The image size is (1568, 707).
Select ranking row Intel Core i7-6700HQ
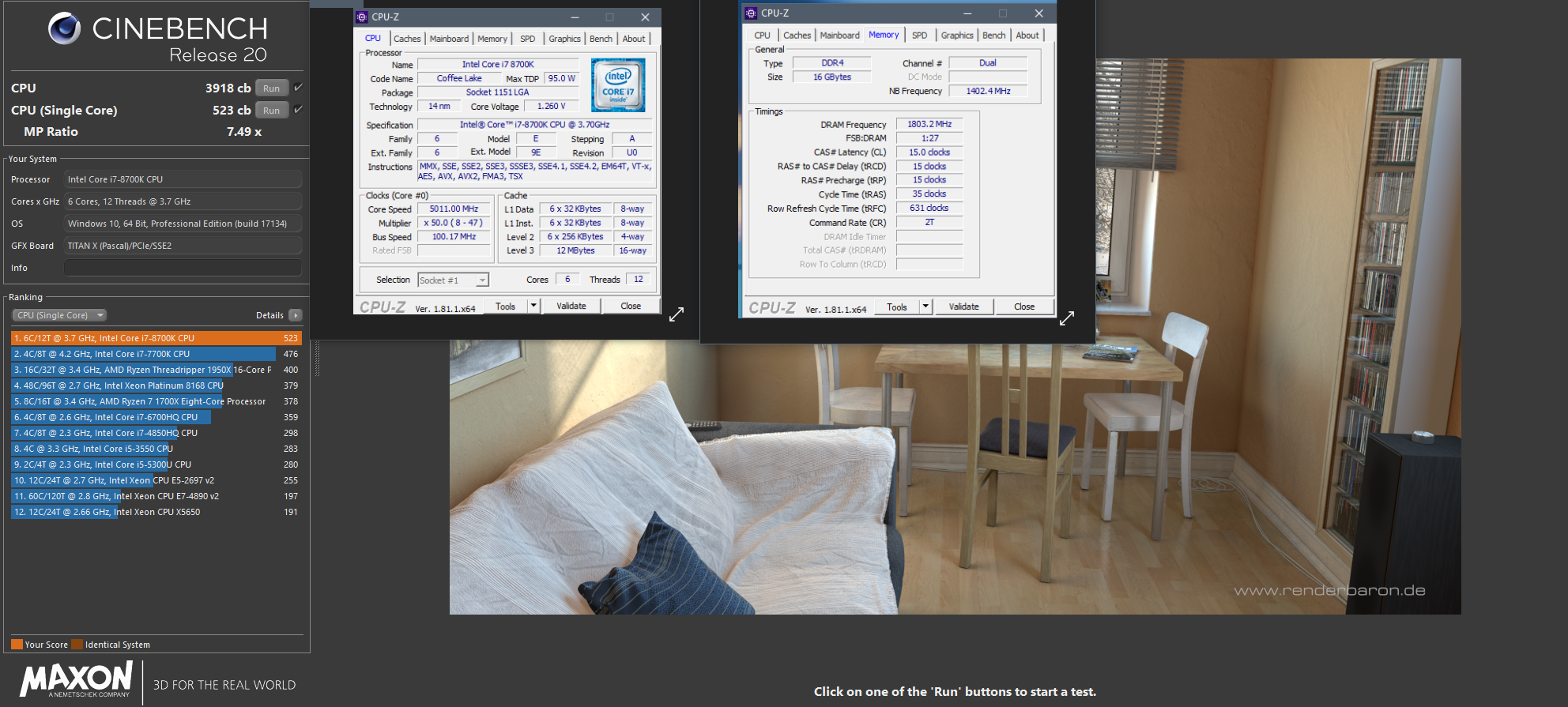pyautogui.click(x=156, y=417)
